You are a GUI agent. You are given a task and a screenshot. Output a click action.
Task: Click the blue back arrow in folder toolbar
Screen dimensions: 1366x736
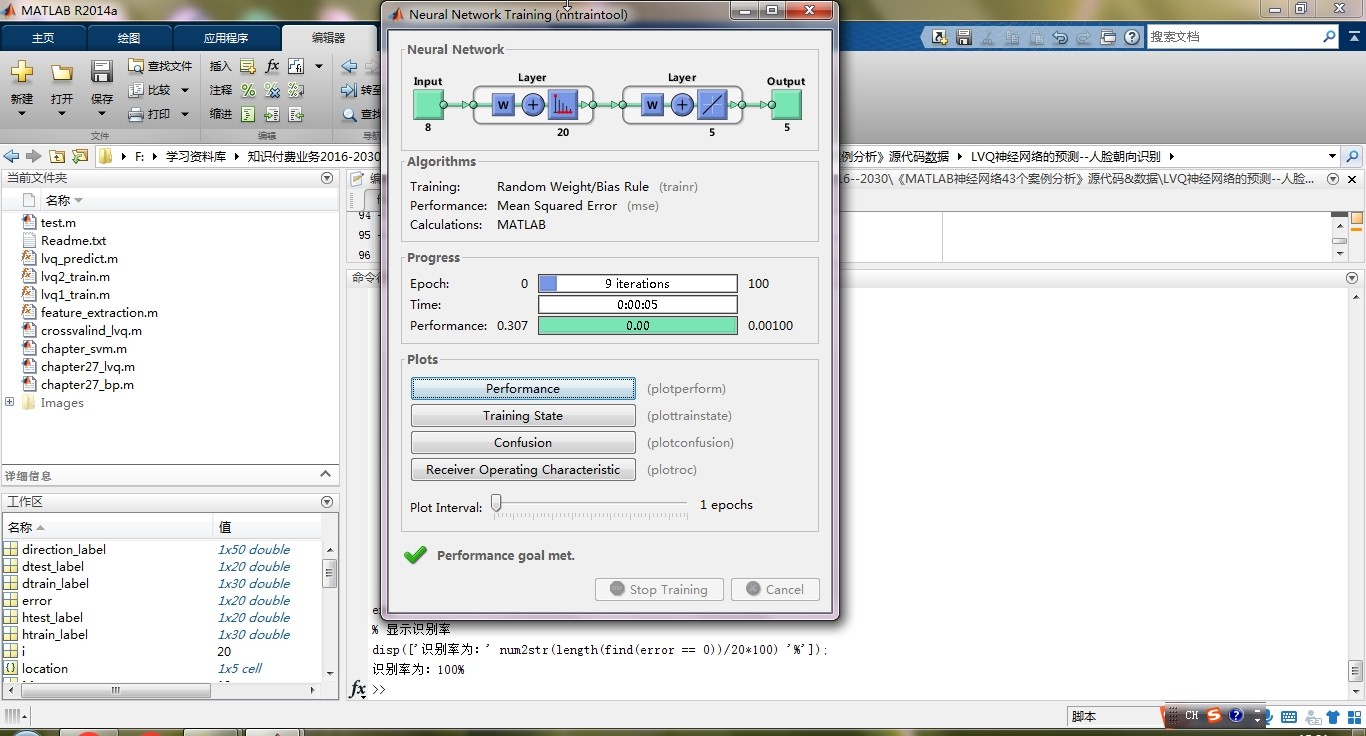coord(12,156)
